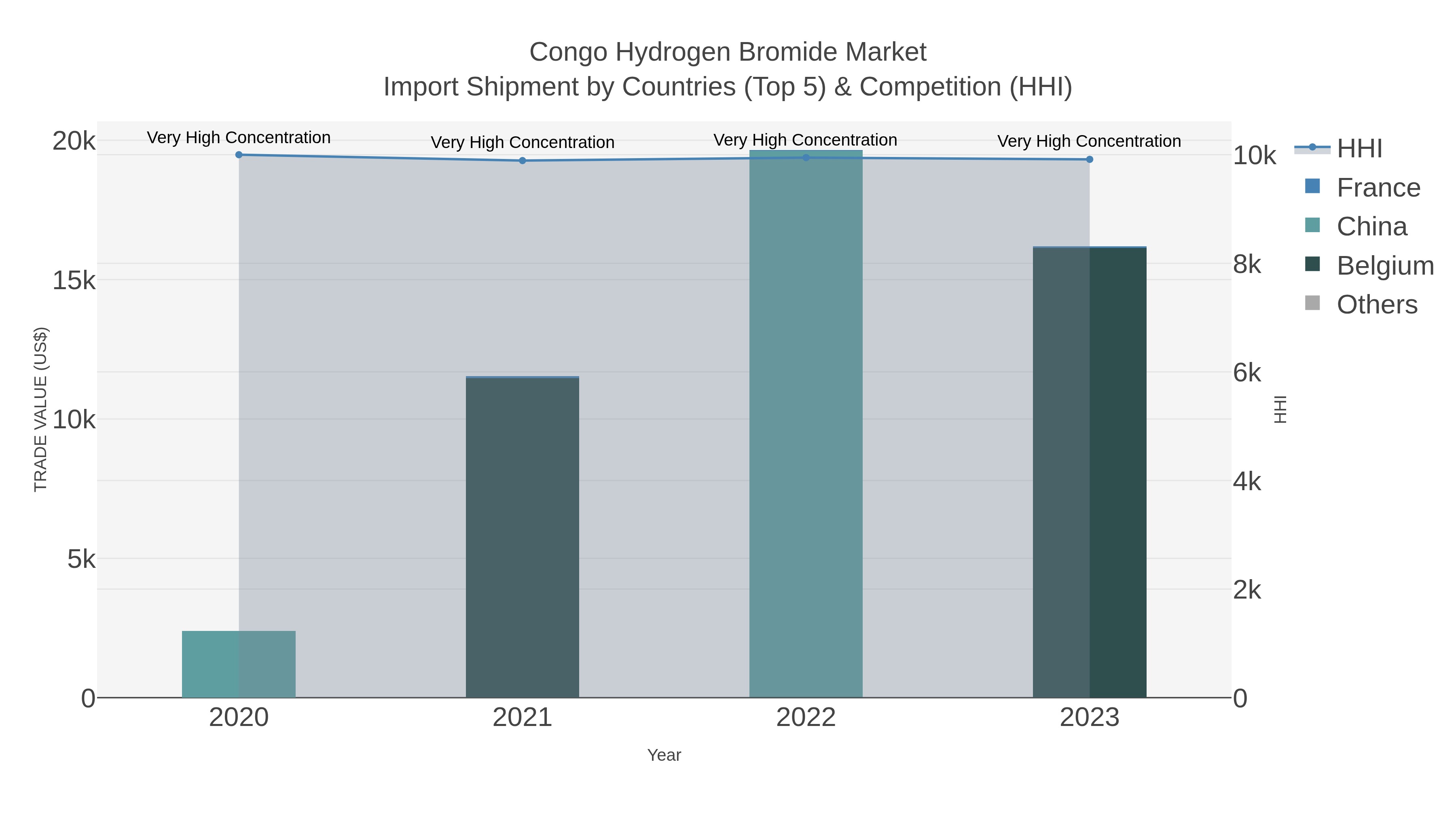Click the Belgium dark green swatch
Viewport: 1456px width, 819px height.
click(x=1312, y=264)
